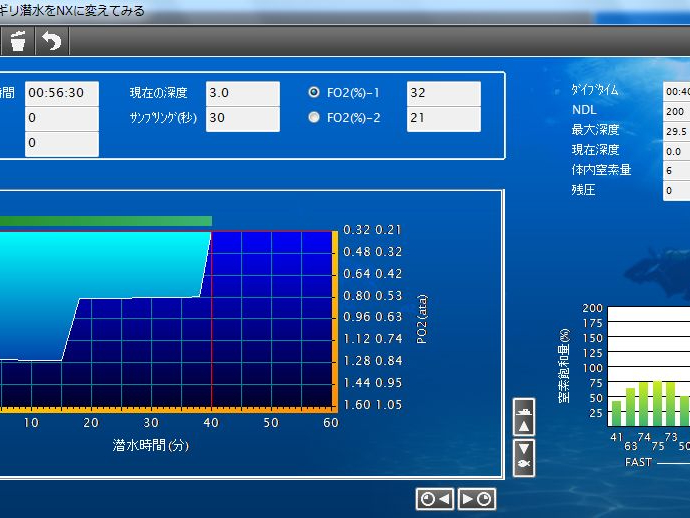Click the undo arrow toolbar icon
The width and height of the screenshot is (690, 518).
point(52,41)
